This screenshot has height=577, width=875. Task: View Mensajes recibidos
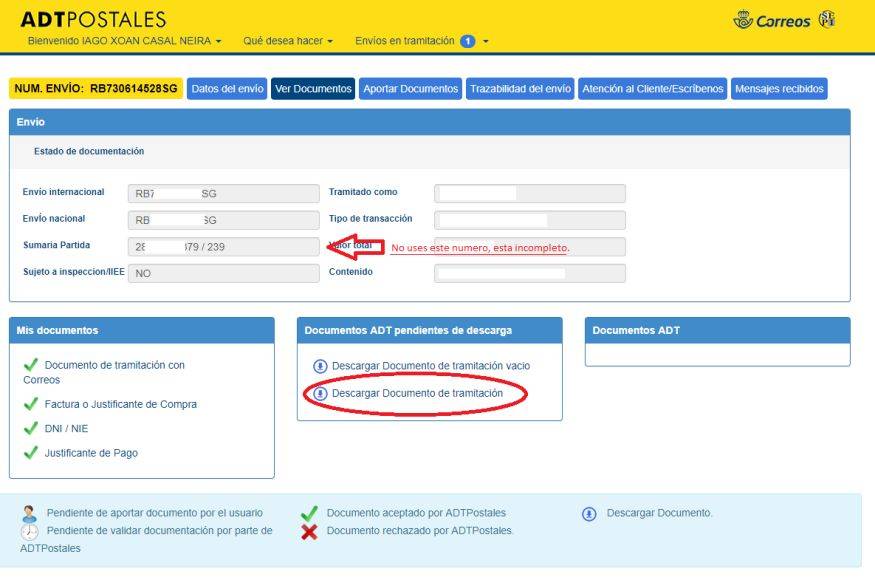pos(779,89)
